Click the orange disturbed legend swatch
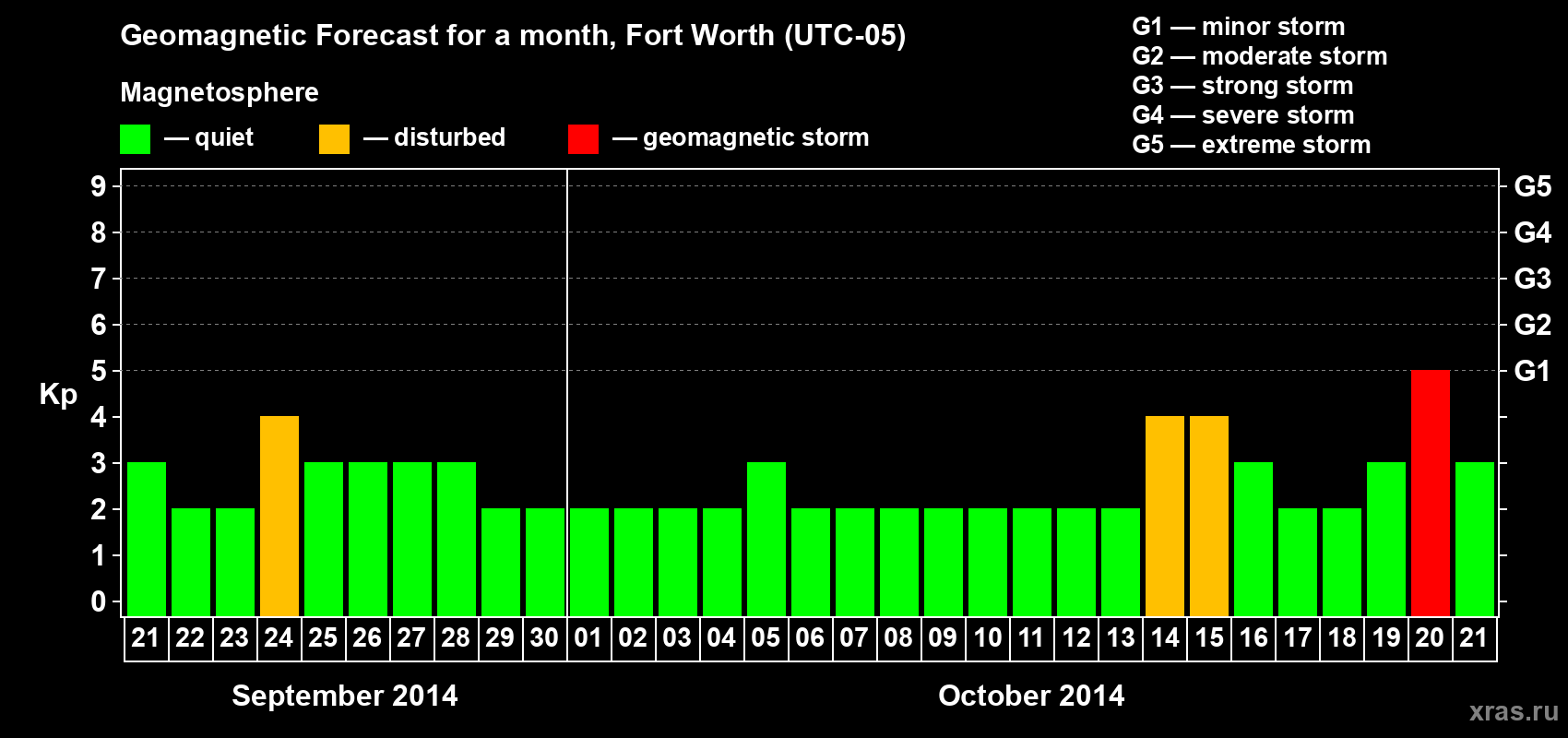 (334, 139)
